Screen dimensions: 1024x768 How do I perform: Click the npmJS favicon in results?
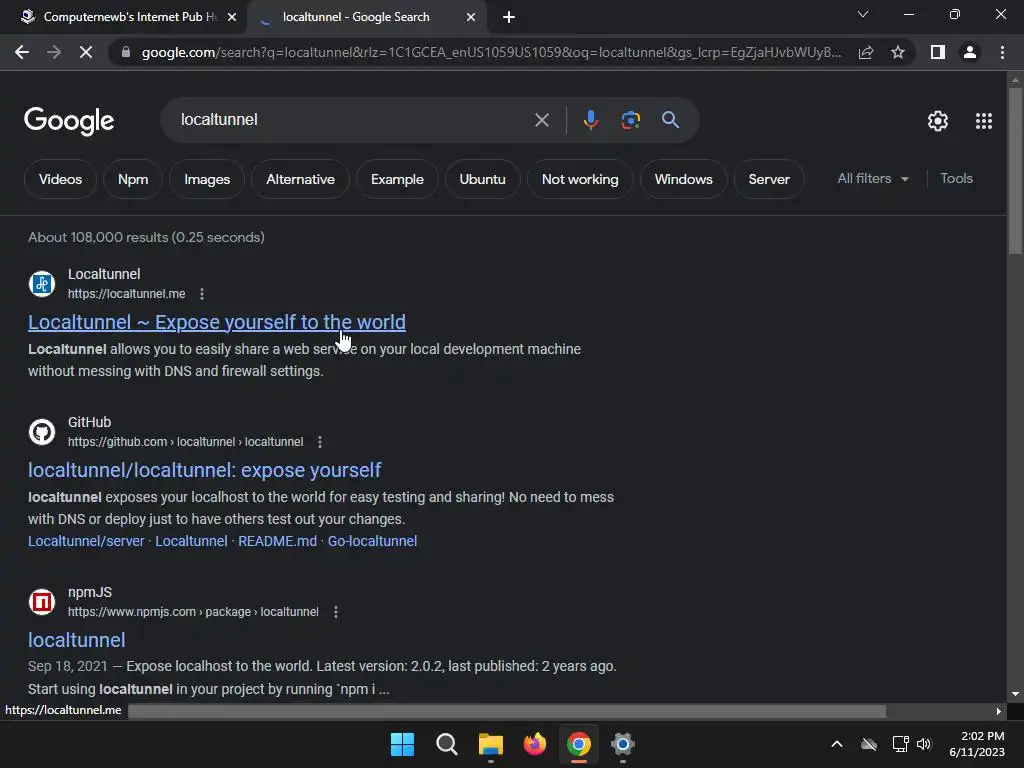42,602
